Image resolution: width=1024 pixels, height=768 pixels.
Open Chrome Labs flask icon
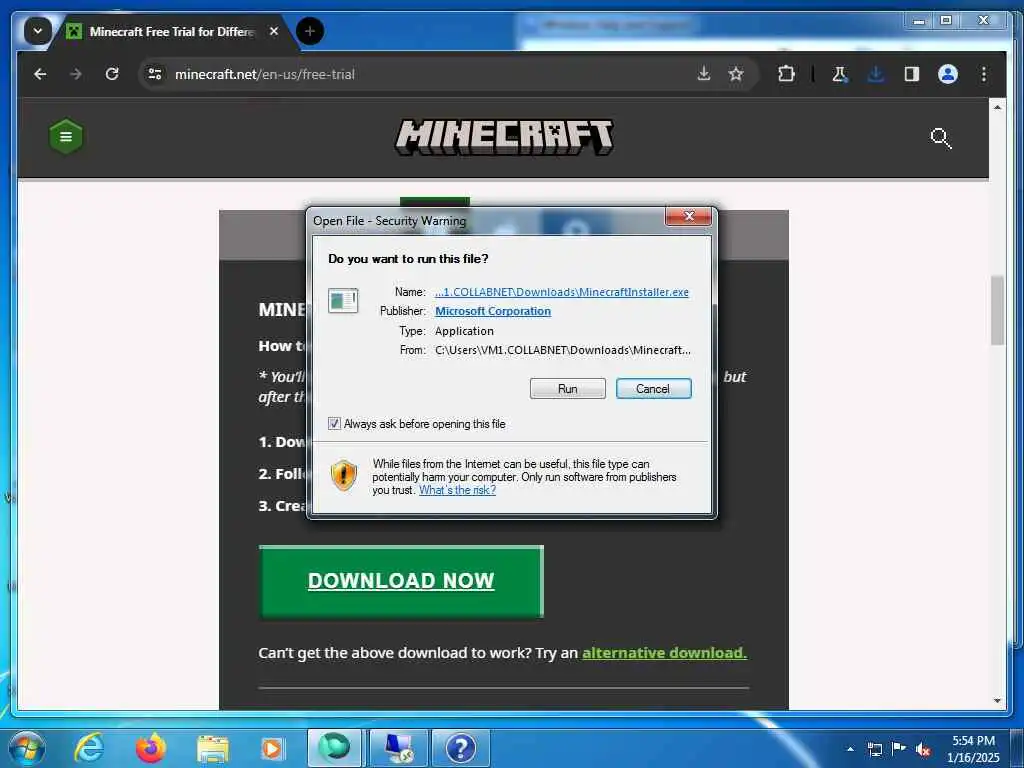(x=839, y=74)
